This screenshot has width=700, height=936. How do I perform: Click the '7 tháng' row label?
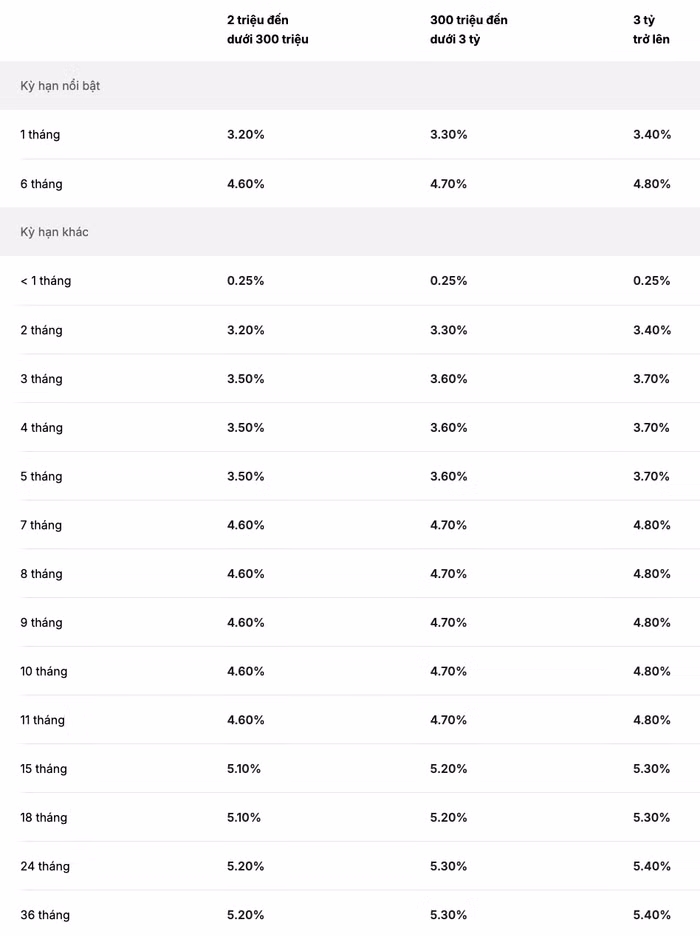click(41, 525)
